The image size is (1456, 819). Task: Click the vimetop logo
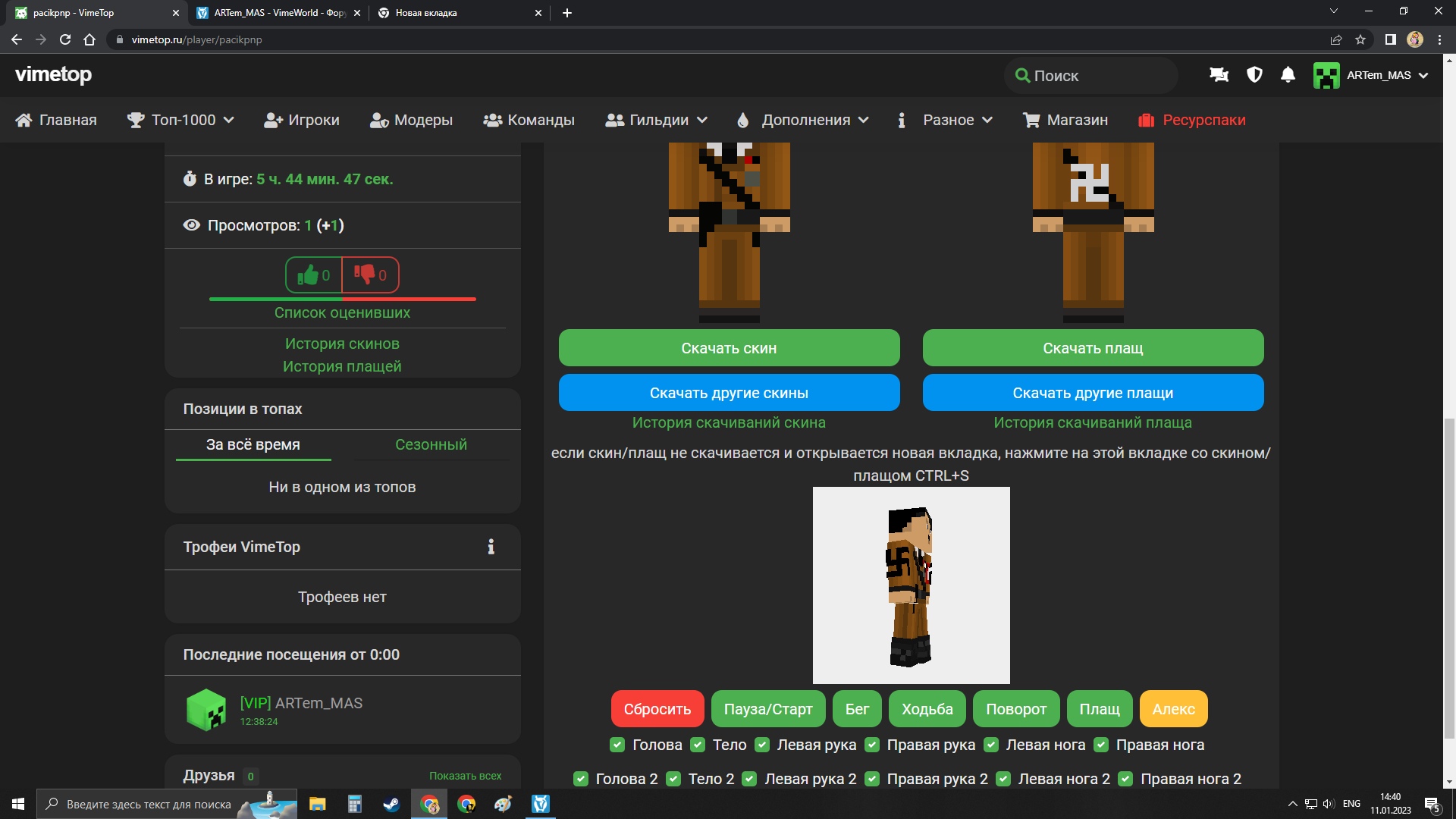click(x=53, y=74)
